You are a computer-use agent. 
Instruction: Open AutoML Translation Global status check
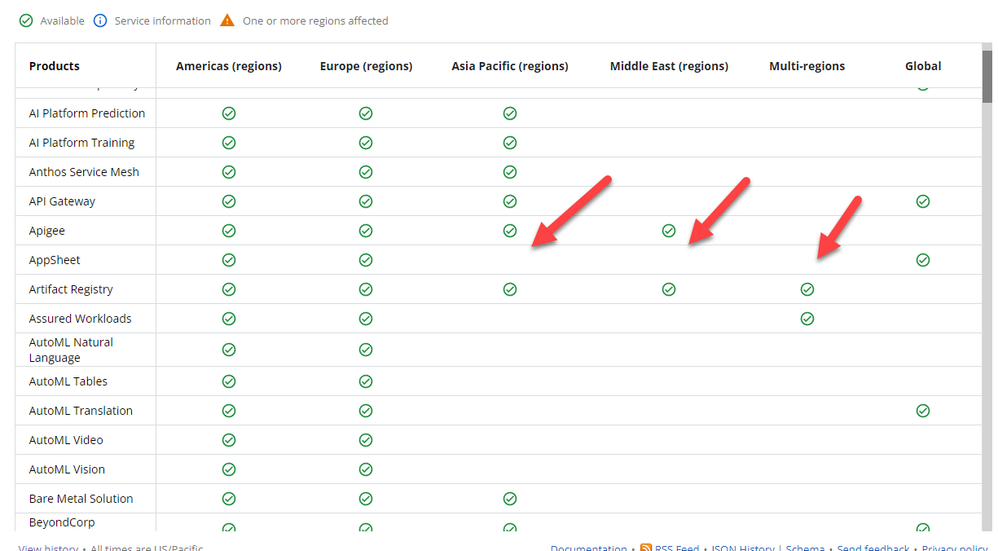923,410
